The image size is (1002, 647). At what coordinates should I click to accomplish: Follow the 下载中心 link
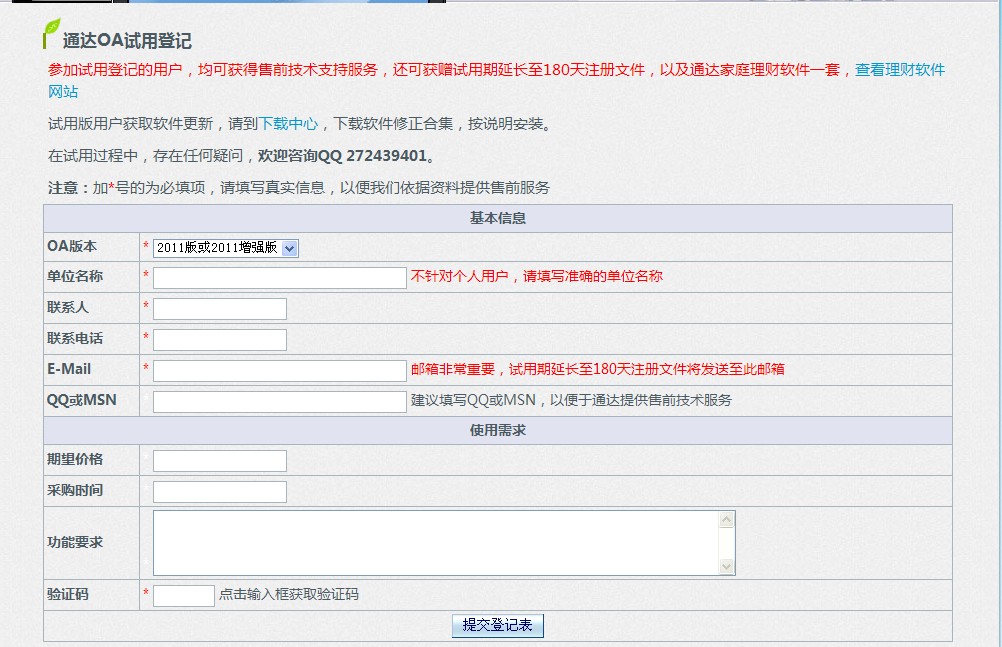(x=288, y=123)
